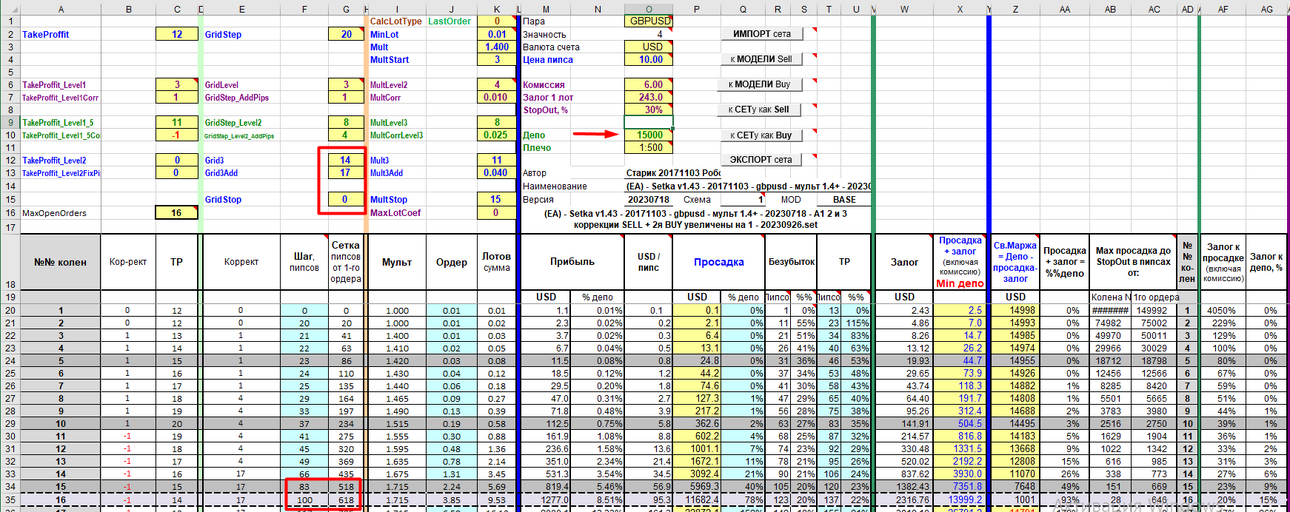
Task: Click the Прибыль table header
Action: 572,262
